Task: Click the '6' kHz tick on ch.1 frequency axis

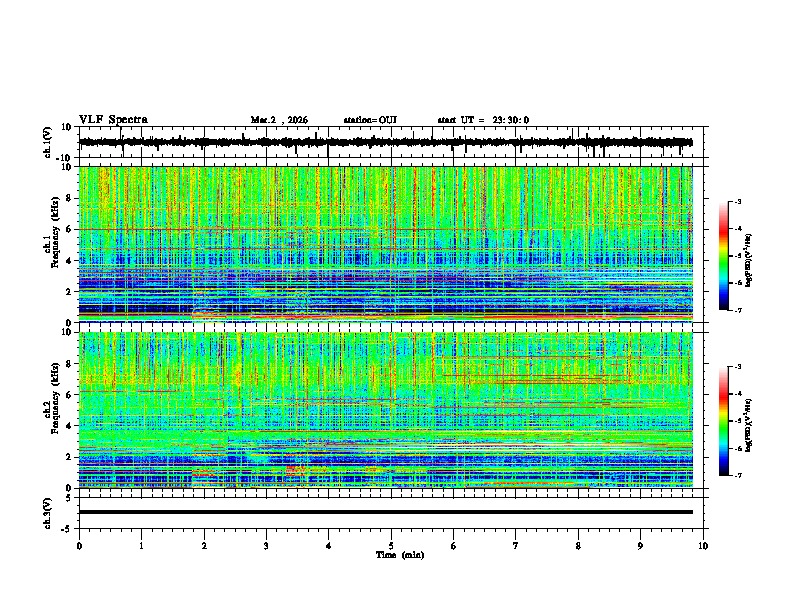Action: point(69,229)
